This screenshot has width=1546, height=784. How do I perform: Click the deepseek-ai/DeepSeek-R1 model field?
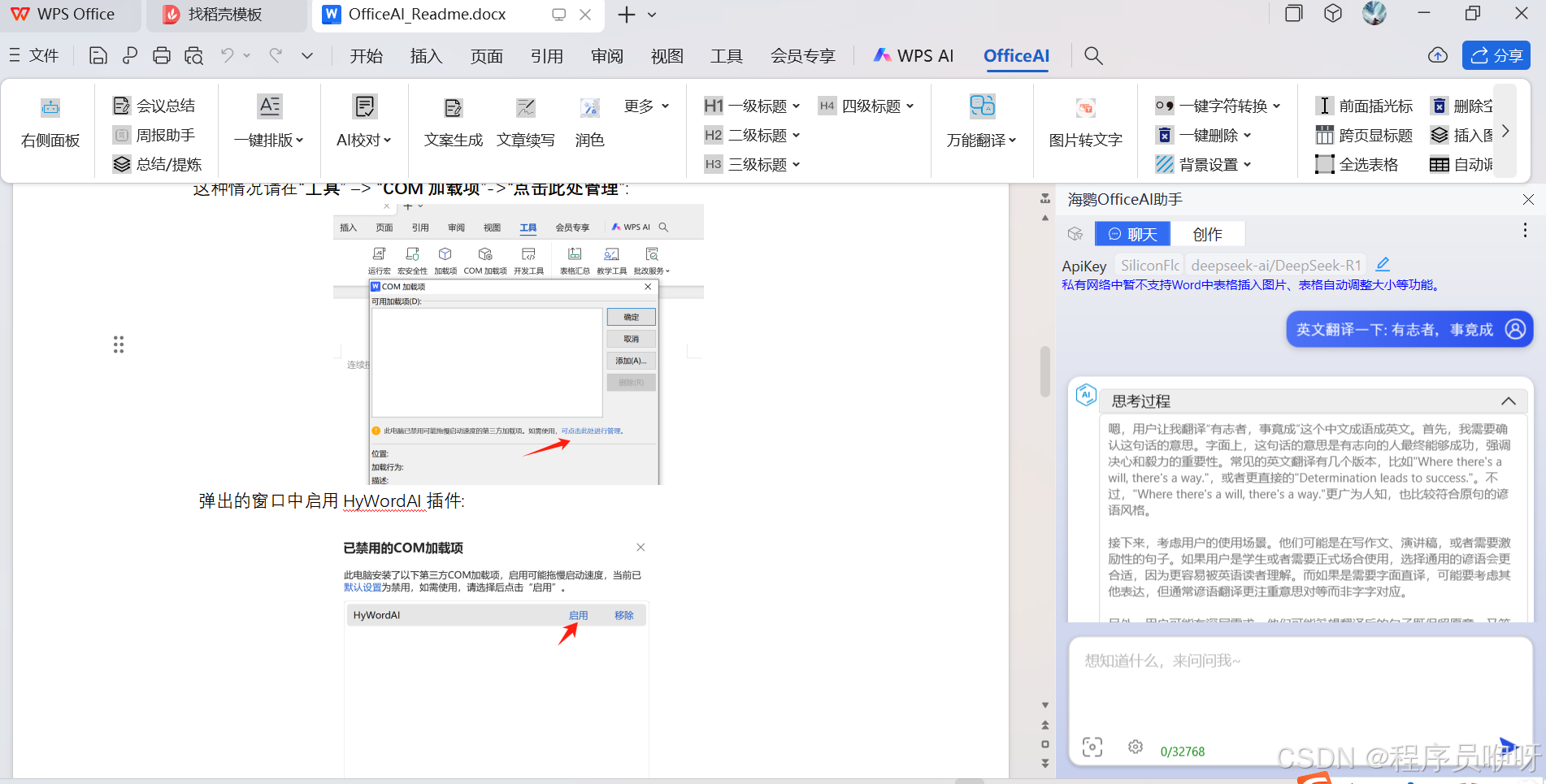pyautogui.click(x=1276, y=265)
